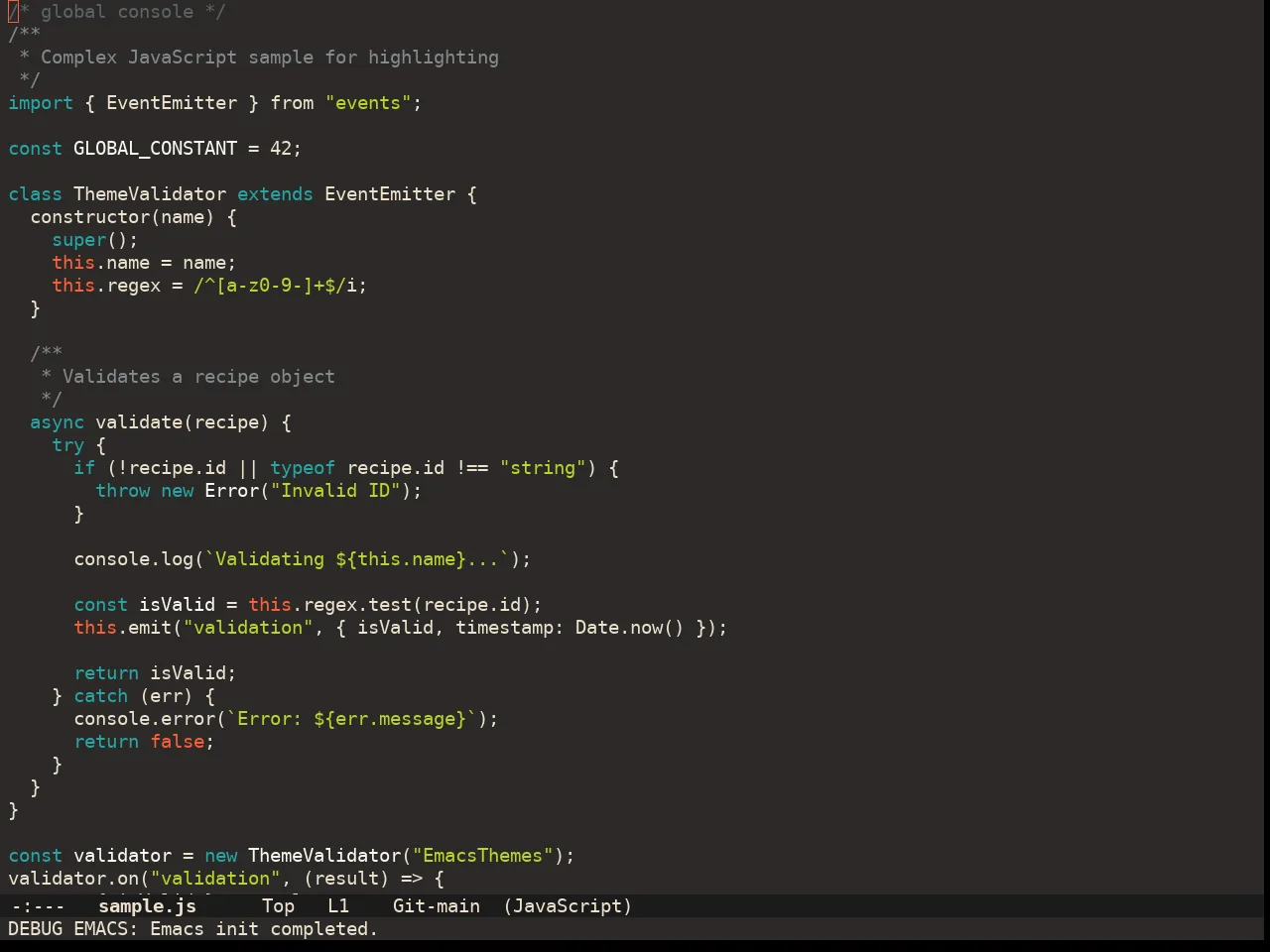Click the "validation" string in this.emit call
This screenshot has width=1270, height=952.
248,627
